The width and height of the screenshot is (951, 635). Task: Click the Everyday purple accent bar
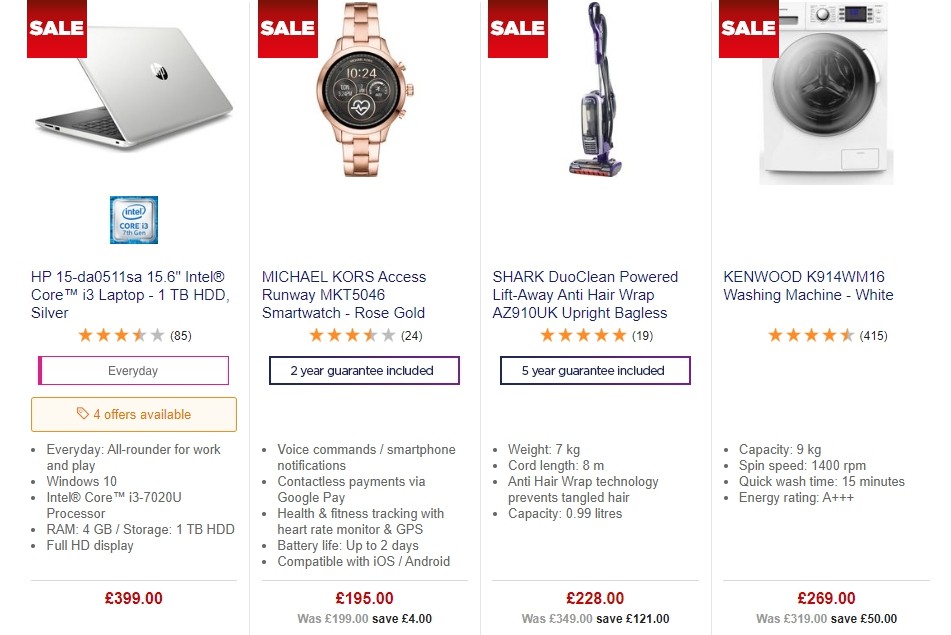(x=39, y=370)
